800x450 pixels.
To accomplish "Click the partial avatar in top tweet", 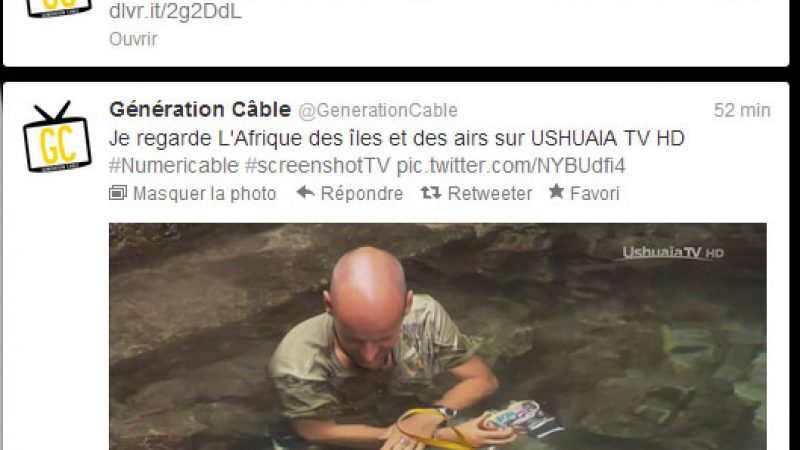I will [59, 8].
